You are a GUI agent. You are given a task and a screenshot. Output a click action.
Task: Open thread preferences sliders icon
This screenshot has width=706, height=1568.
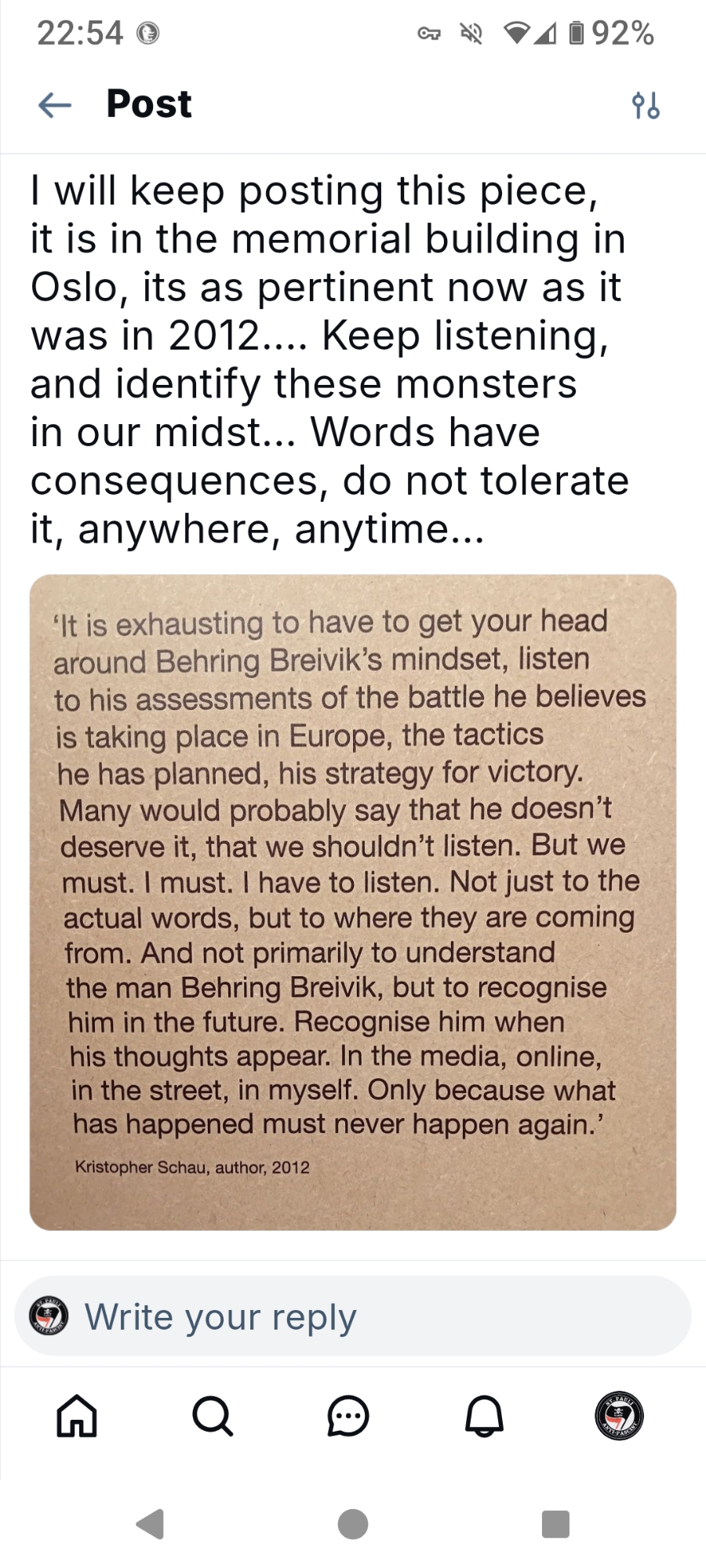click(646, 105)
